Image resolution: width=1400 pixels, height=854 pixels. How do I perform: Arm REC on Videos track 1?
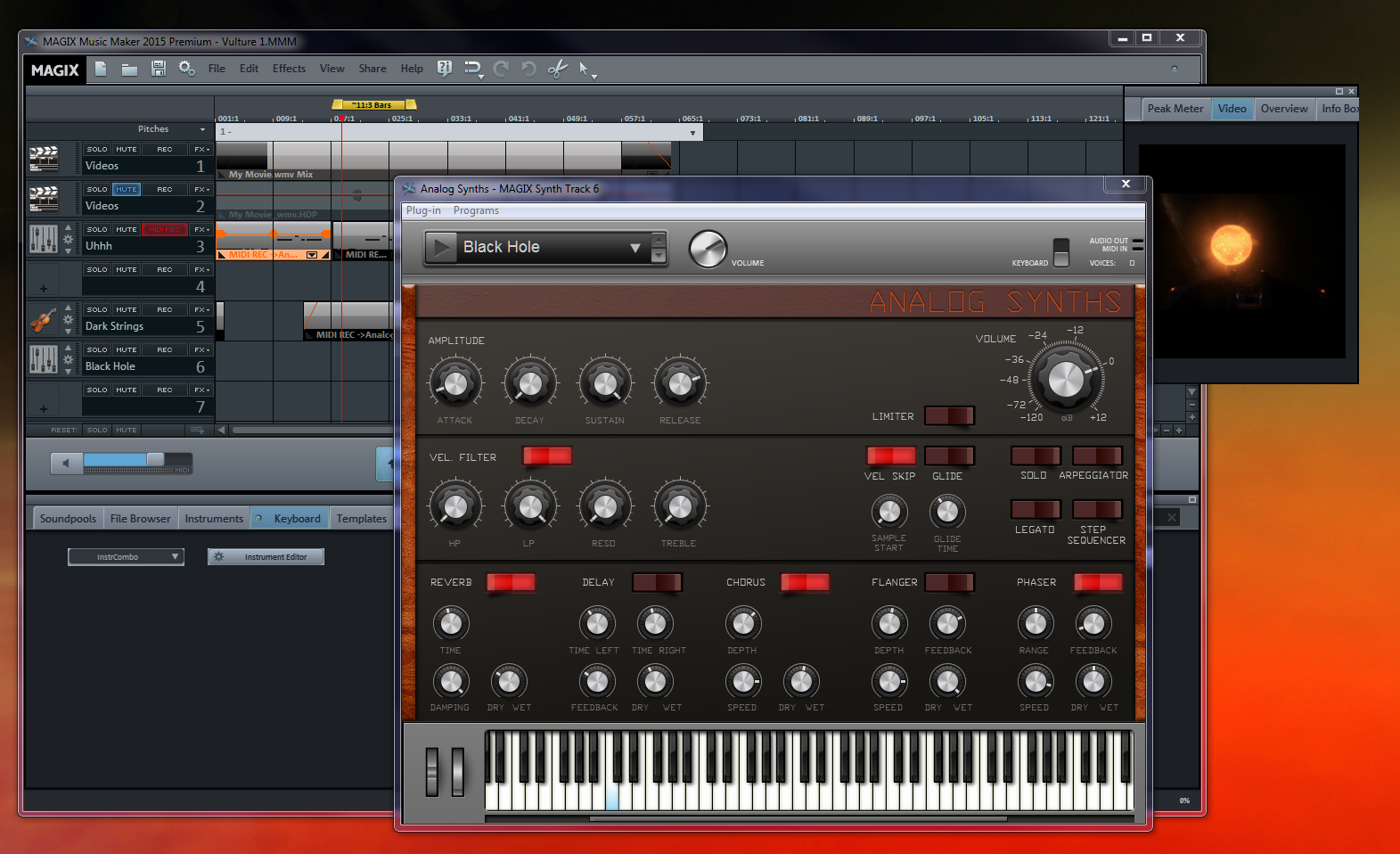point(165,150)
